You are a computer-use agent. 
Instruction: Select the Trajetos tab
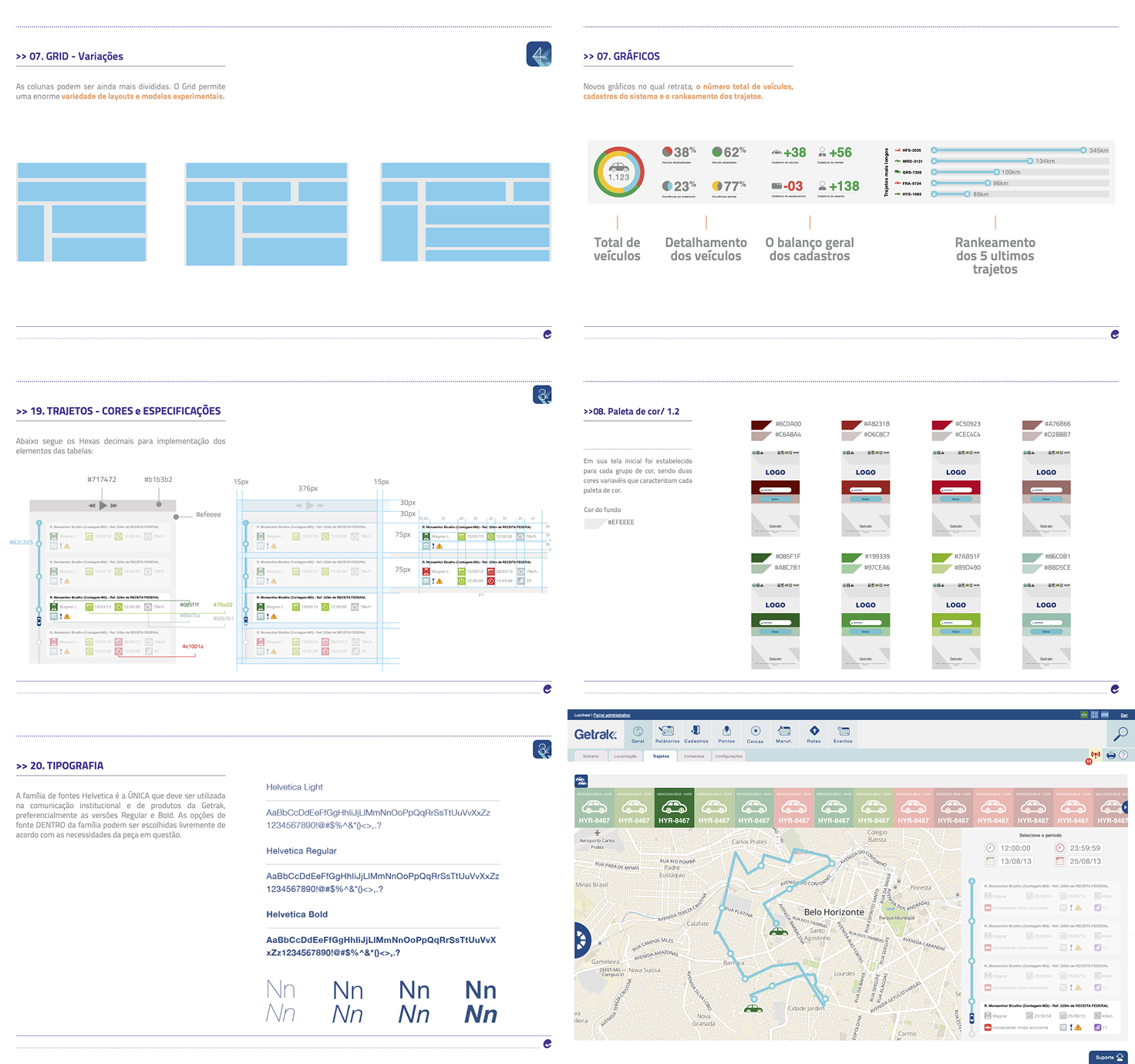(x=661, y=756)
